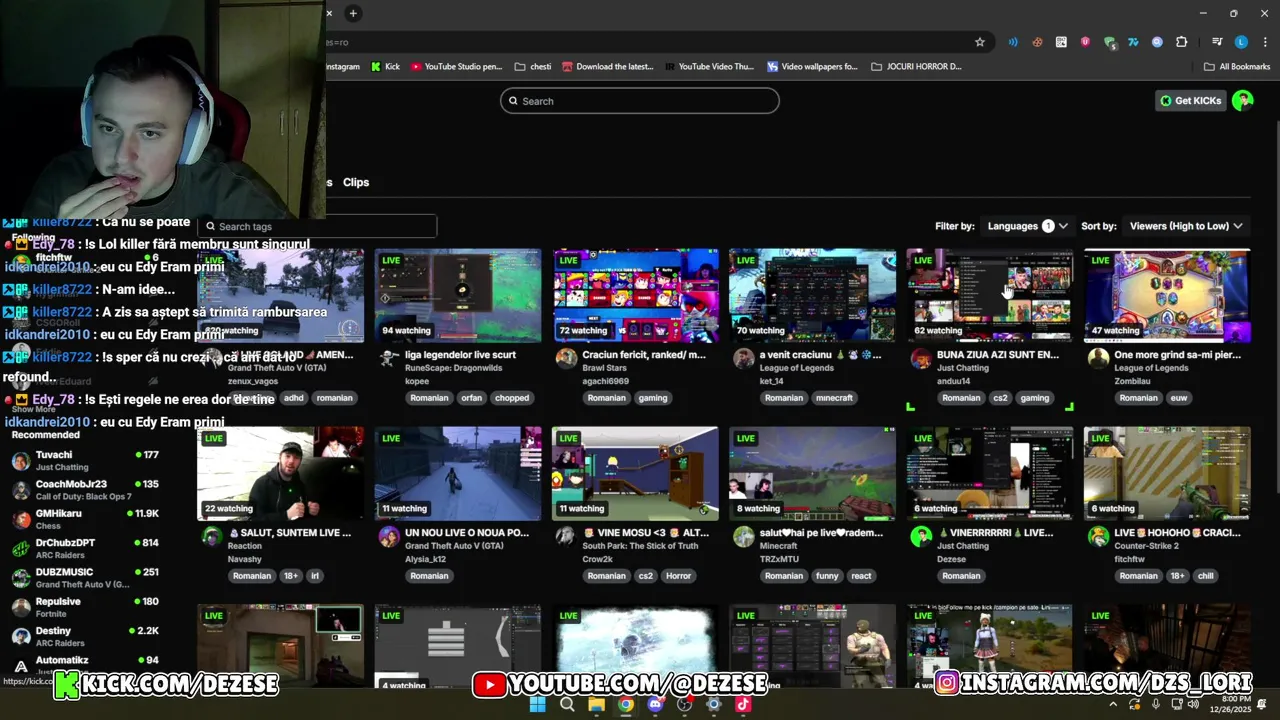Open GMHikaru recommended channel
Image resolution: width=1280 pixels, height=720 pixels.
pos(85,519)
